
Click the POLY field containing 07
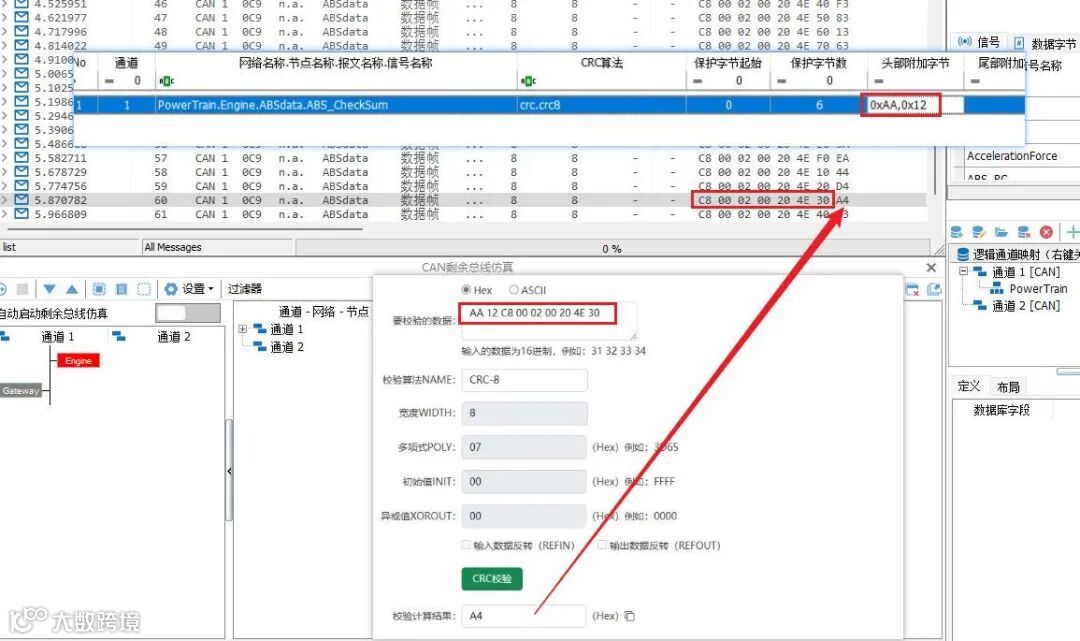tap(524, 447)
